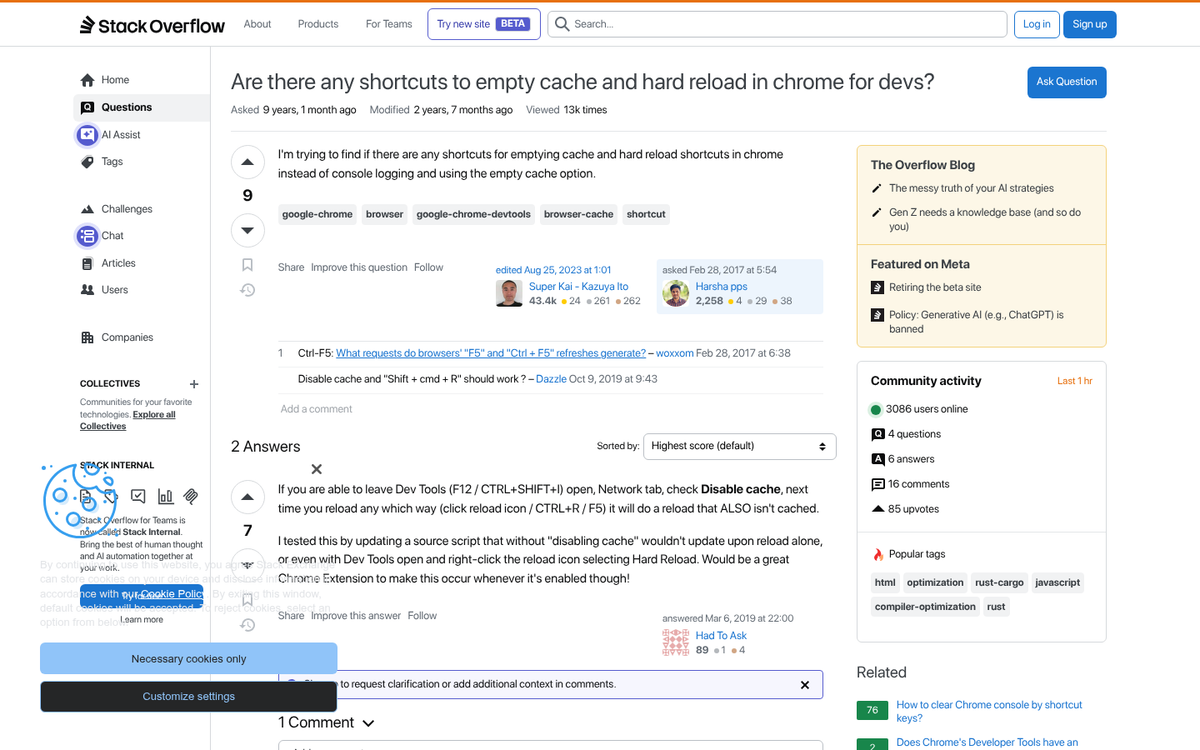Expand Collectives with the plus button
Viewport: 1200px width, 750px height.
[193, 384]
